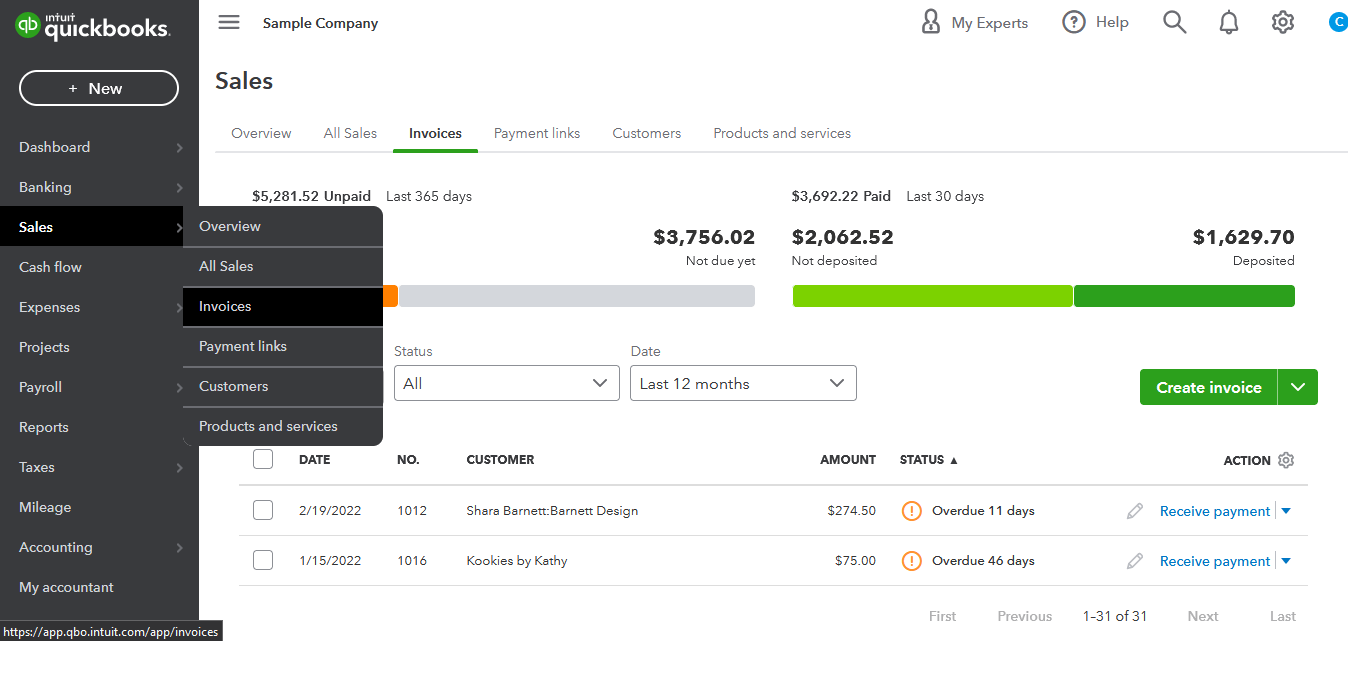The width and height of the screenshot is (1363, 685).
Task: Open the hamburger navigation menu
Action: point(228,22)
